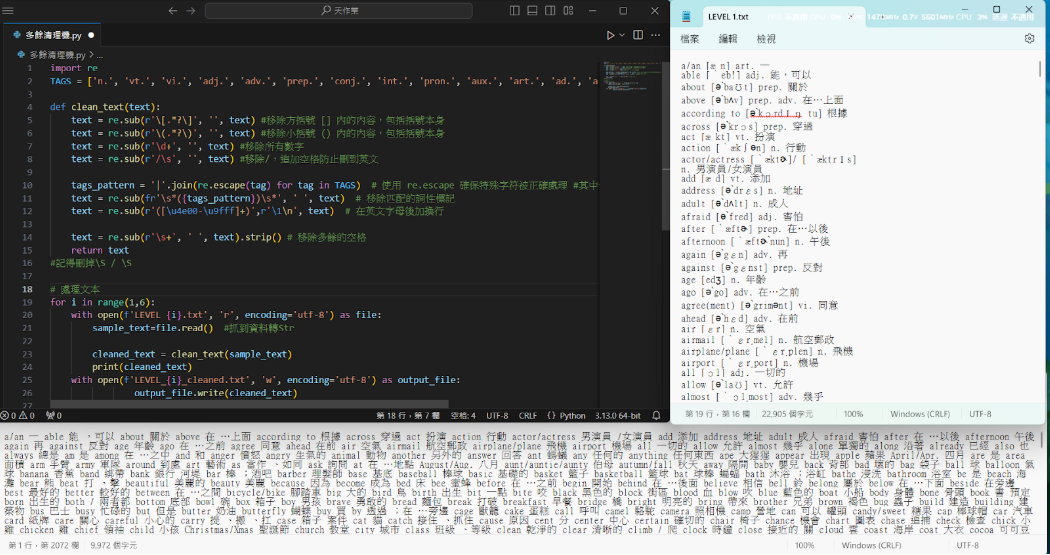1050x555 pixels.
Task: Open VS Code notifications bell
Action: click(x=657, y=416)
